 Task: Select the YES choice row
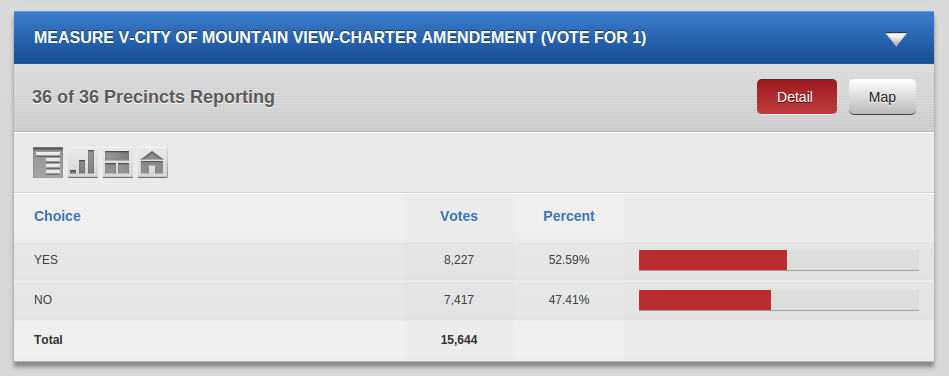click(x=474, y=260)
